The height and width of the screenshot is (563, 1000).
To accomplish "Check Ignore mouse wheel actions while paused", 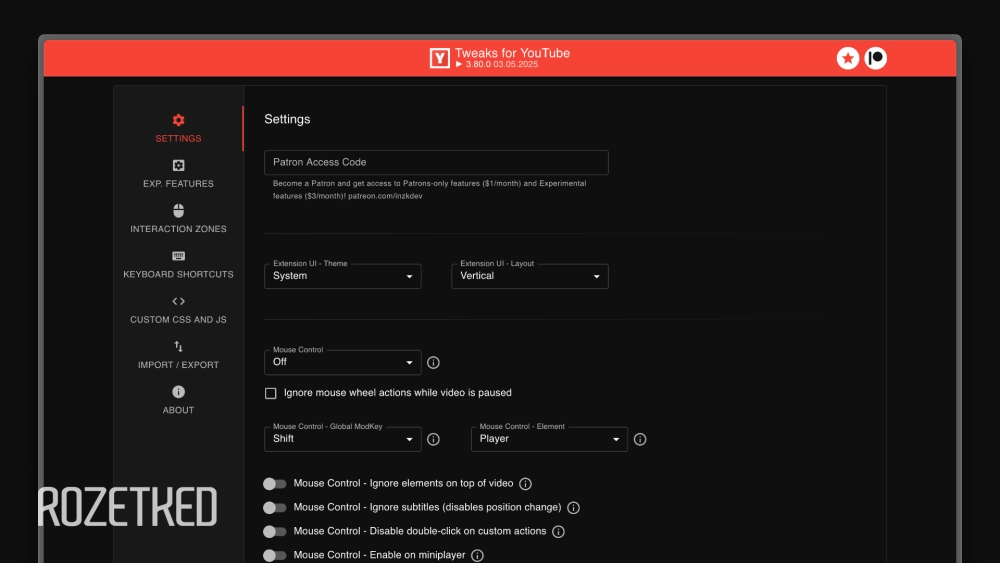I will 270,393.
